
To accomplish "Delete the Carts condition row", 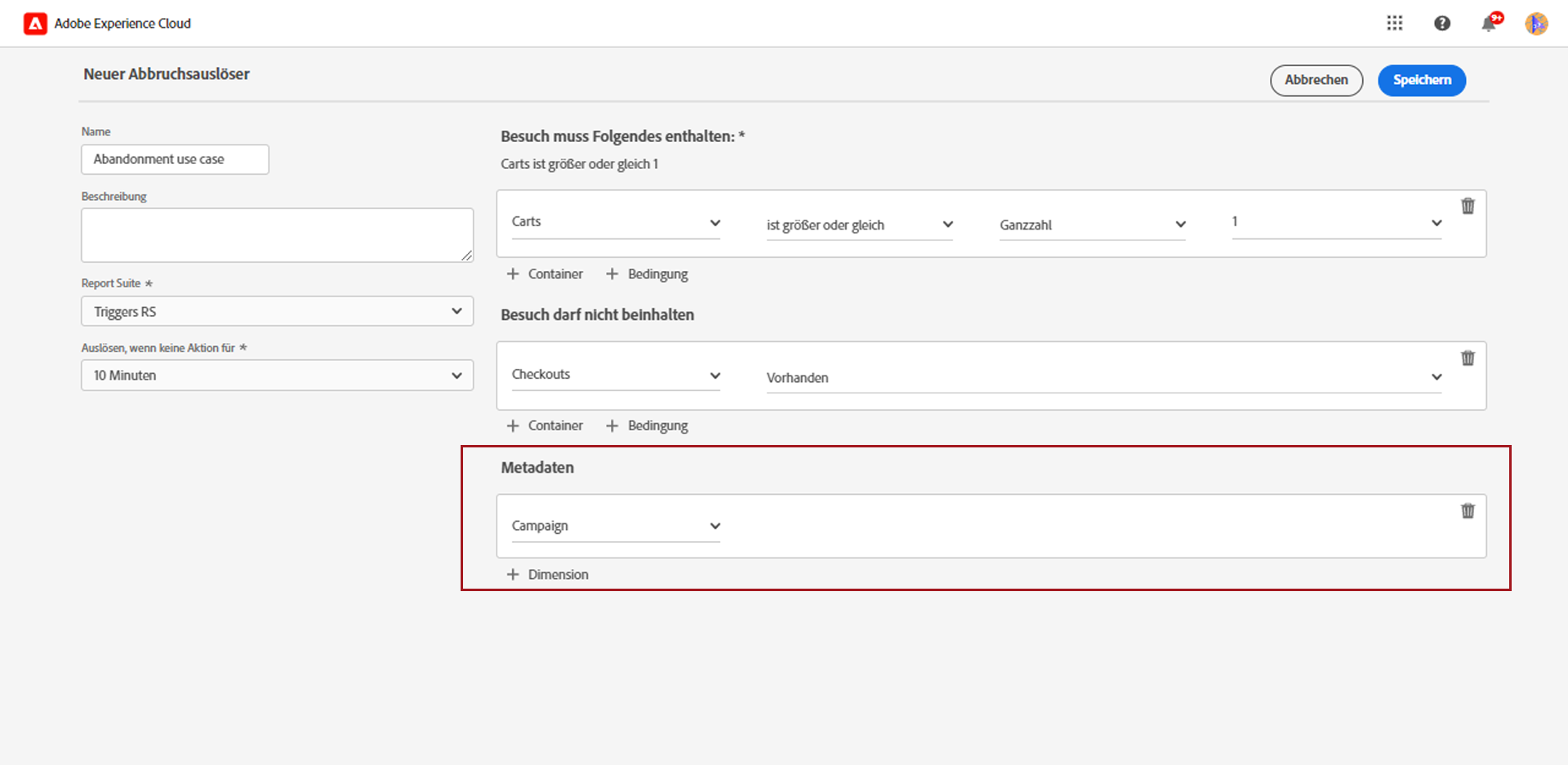I will [1468, 206].
